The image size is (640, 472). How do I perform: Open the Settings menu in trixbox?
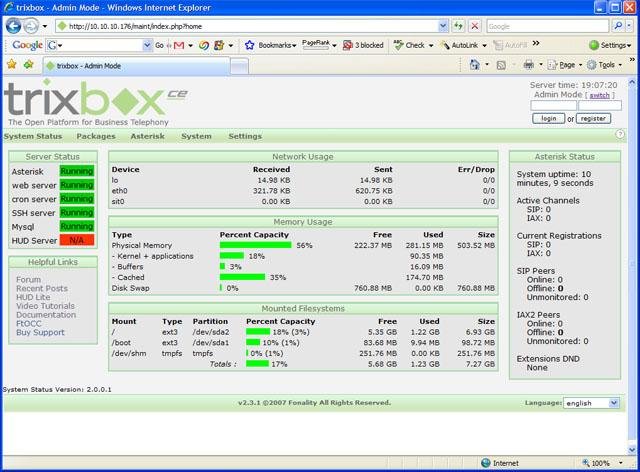click(x=245, y=136)
